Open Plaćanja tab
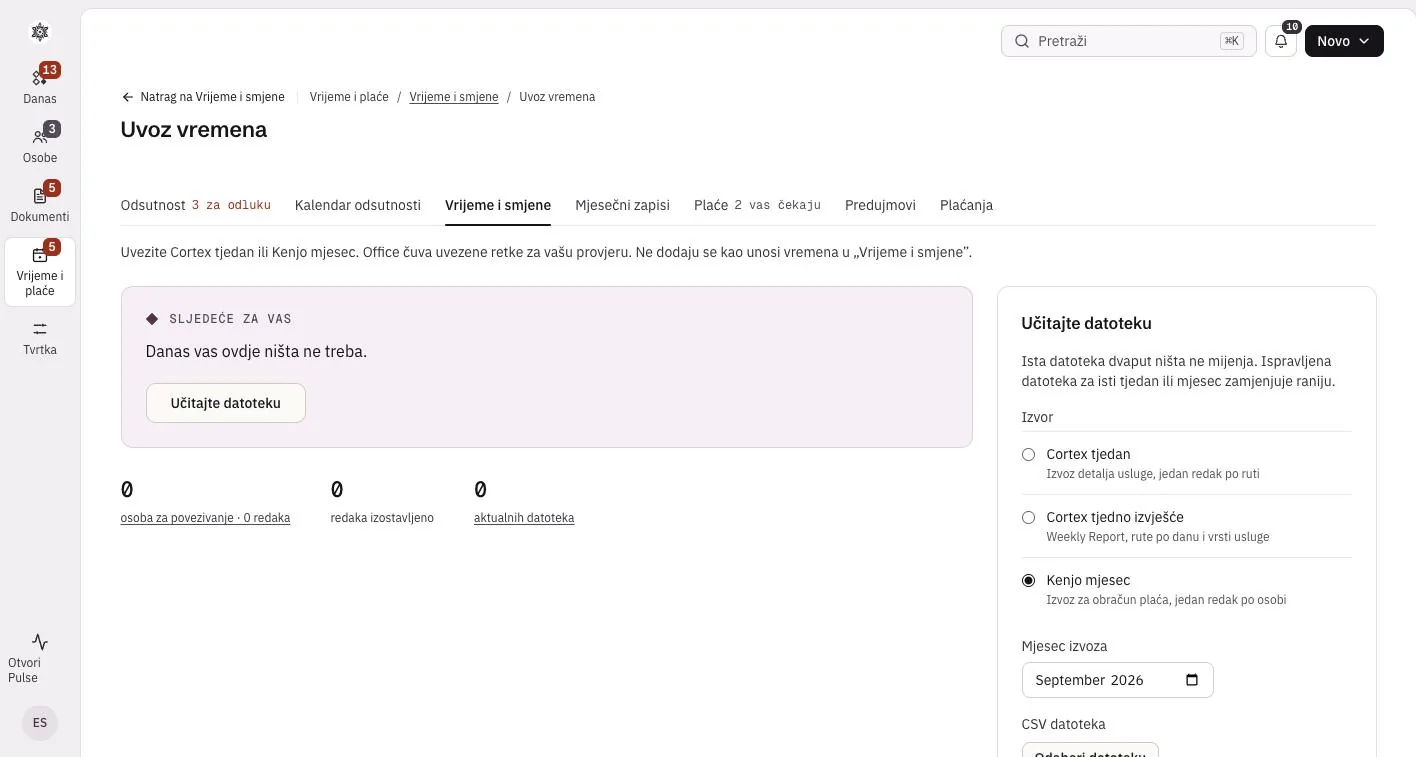Viewport: 1416px width, 757px height. [966, 205]
